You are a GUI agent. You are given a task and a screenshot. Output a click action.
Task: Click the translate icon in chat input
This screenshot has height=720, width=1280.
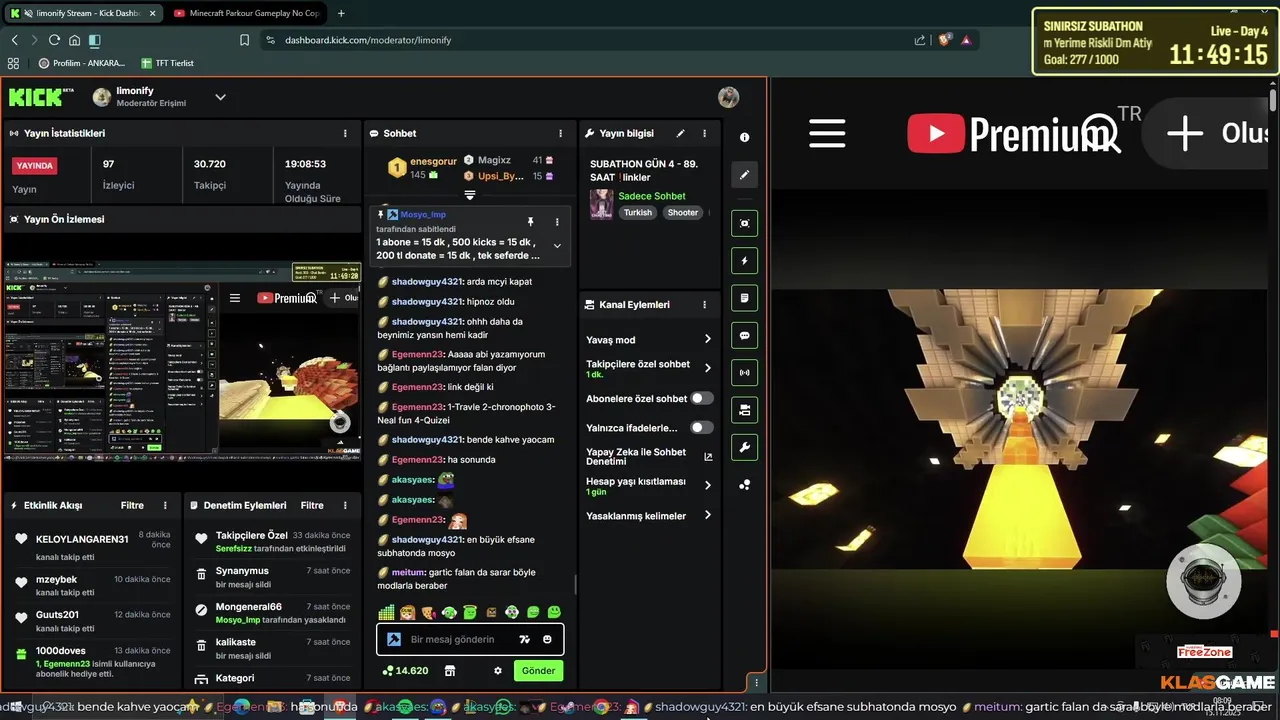pos(524,640)
